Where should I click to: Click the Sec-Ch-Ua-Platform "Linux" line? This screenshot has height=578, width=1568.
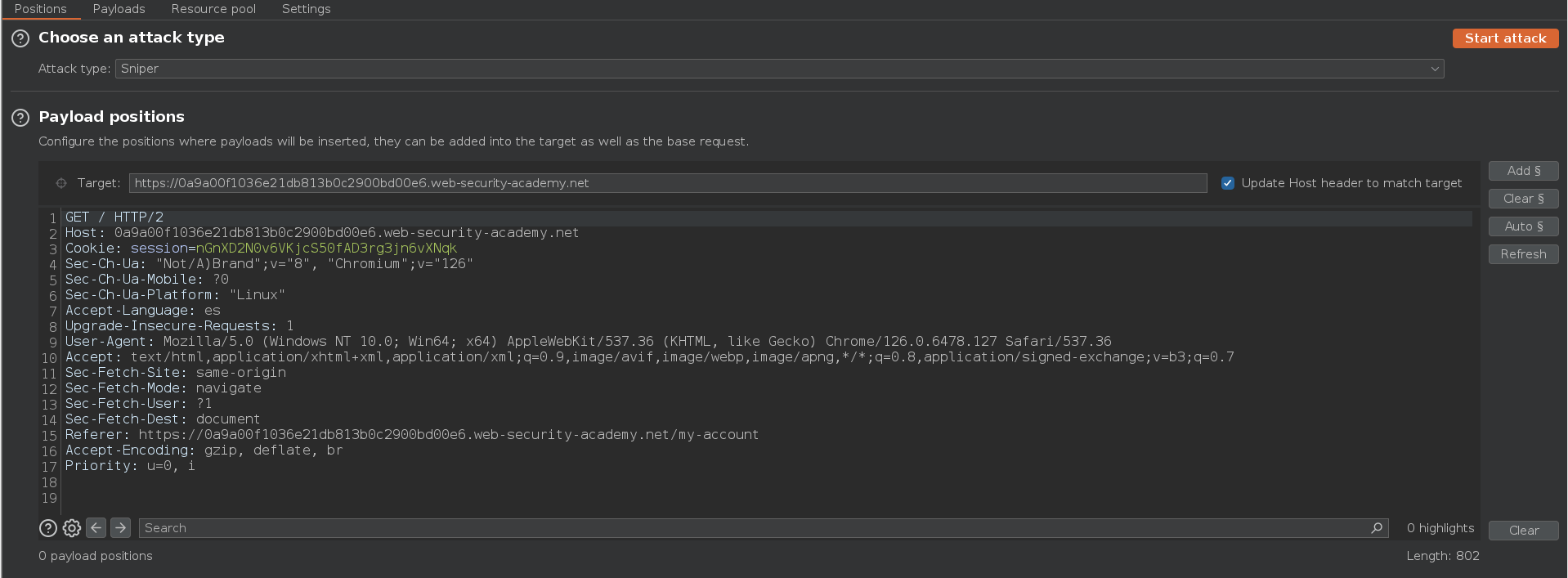coord(175,295)
